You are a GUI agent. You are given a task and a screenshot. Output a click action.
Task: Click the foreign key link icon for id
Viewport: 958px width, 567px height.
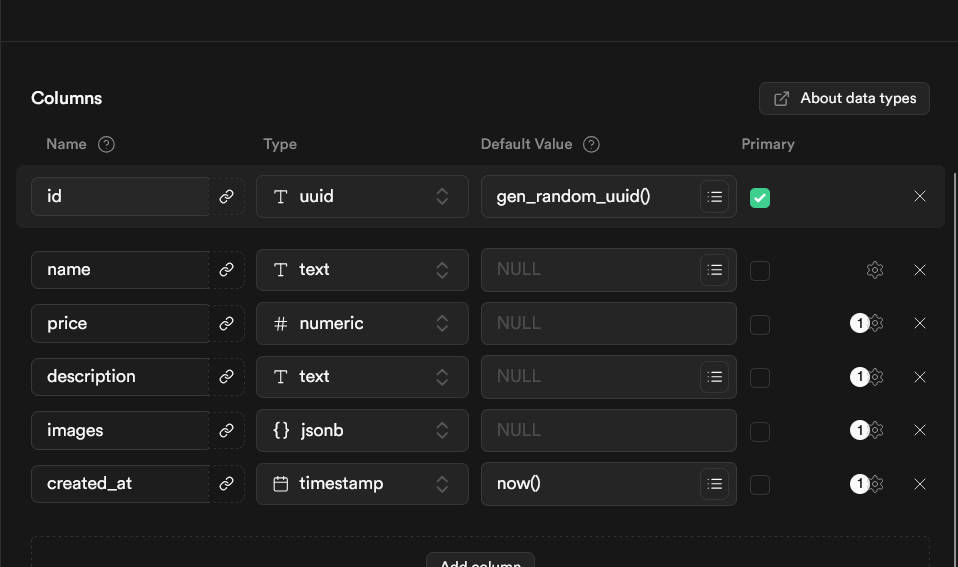227,196
